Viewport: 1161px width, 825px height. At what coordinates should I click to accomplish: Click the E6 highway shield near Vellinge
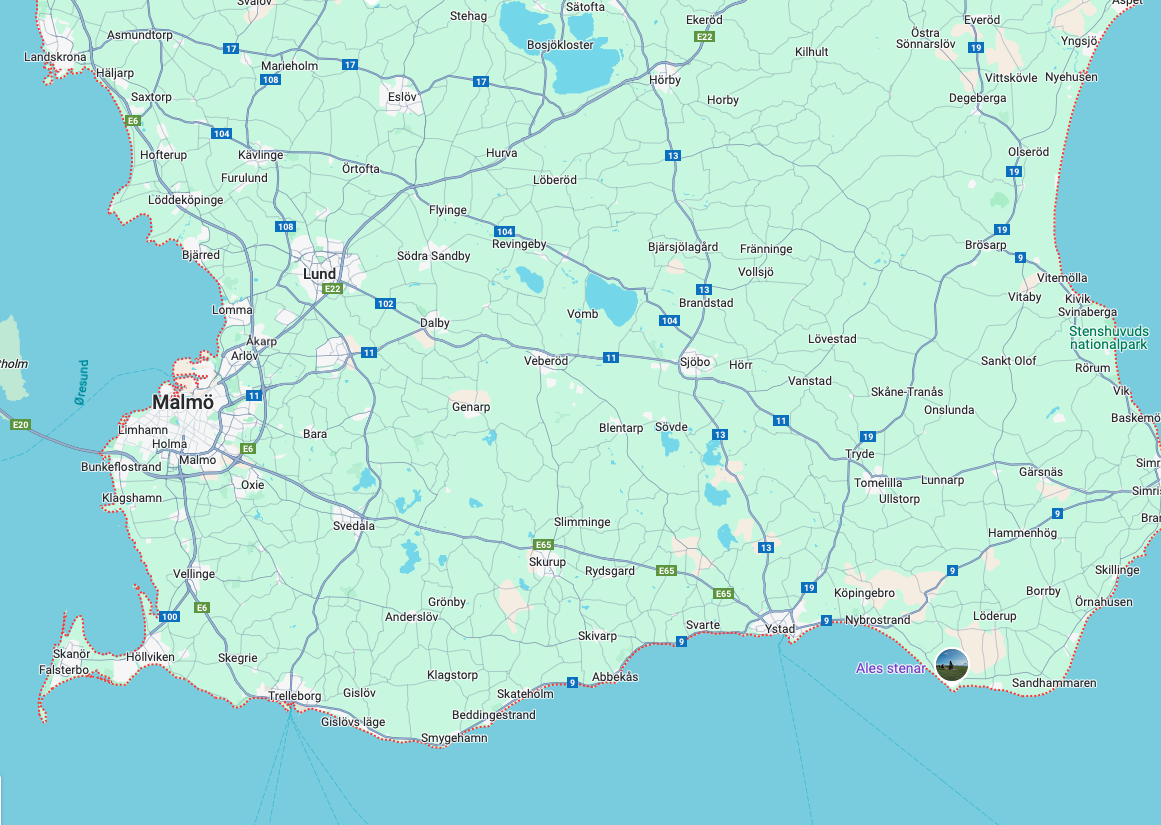[201, 605]
